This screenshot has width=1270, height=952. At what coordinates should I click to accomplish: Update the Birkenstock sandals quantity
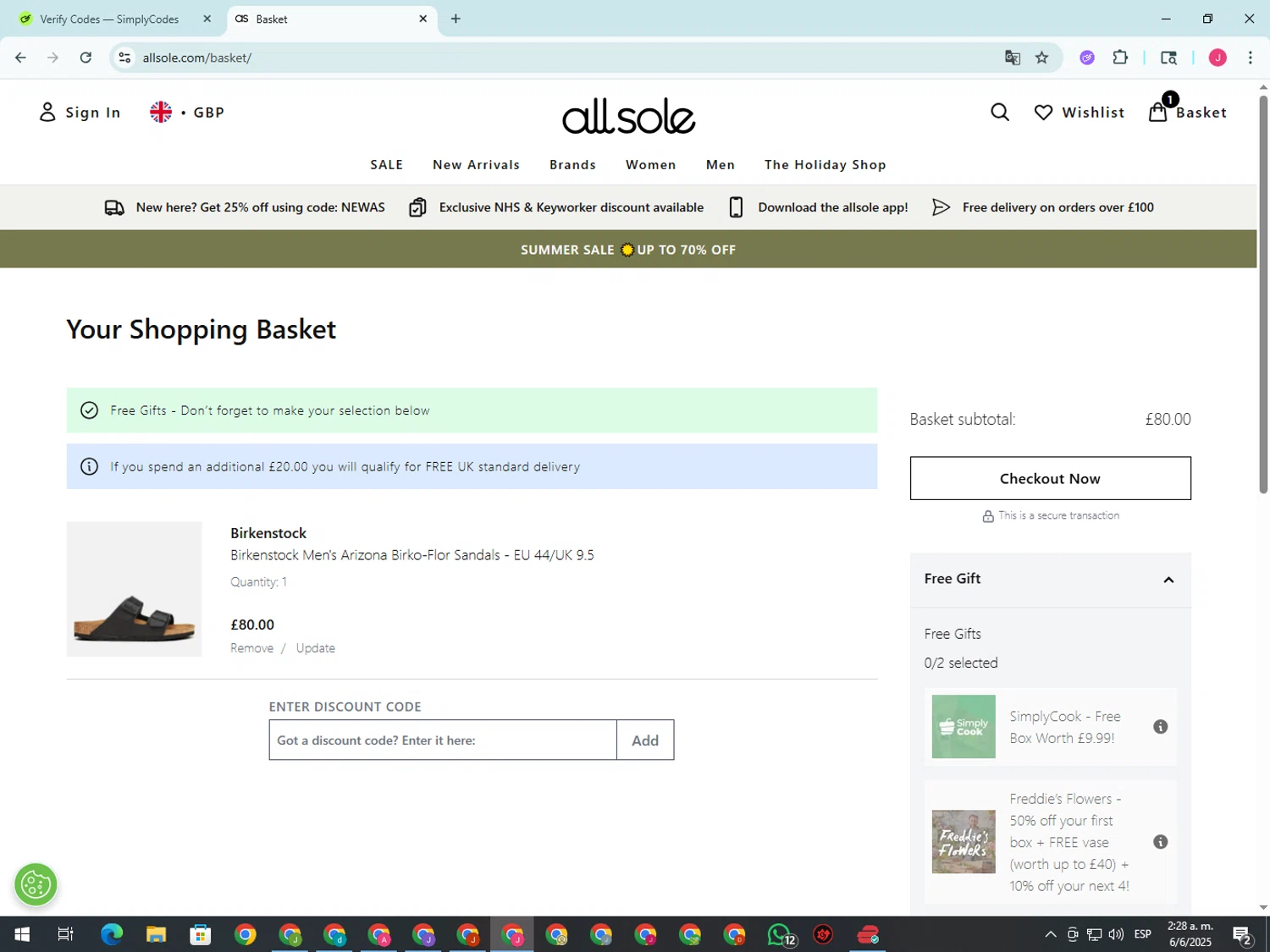pos(316,648)
